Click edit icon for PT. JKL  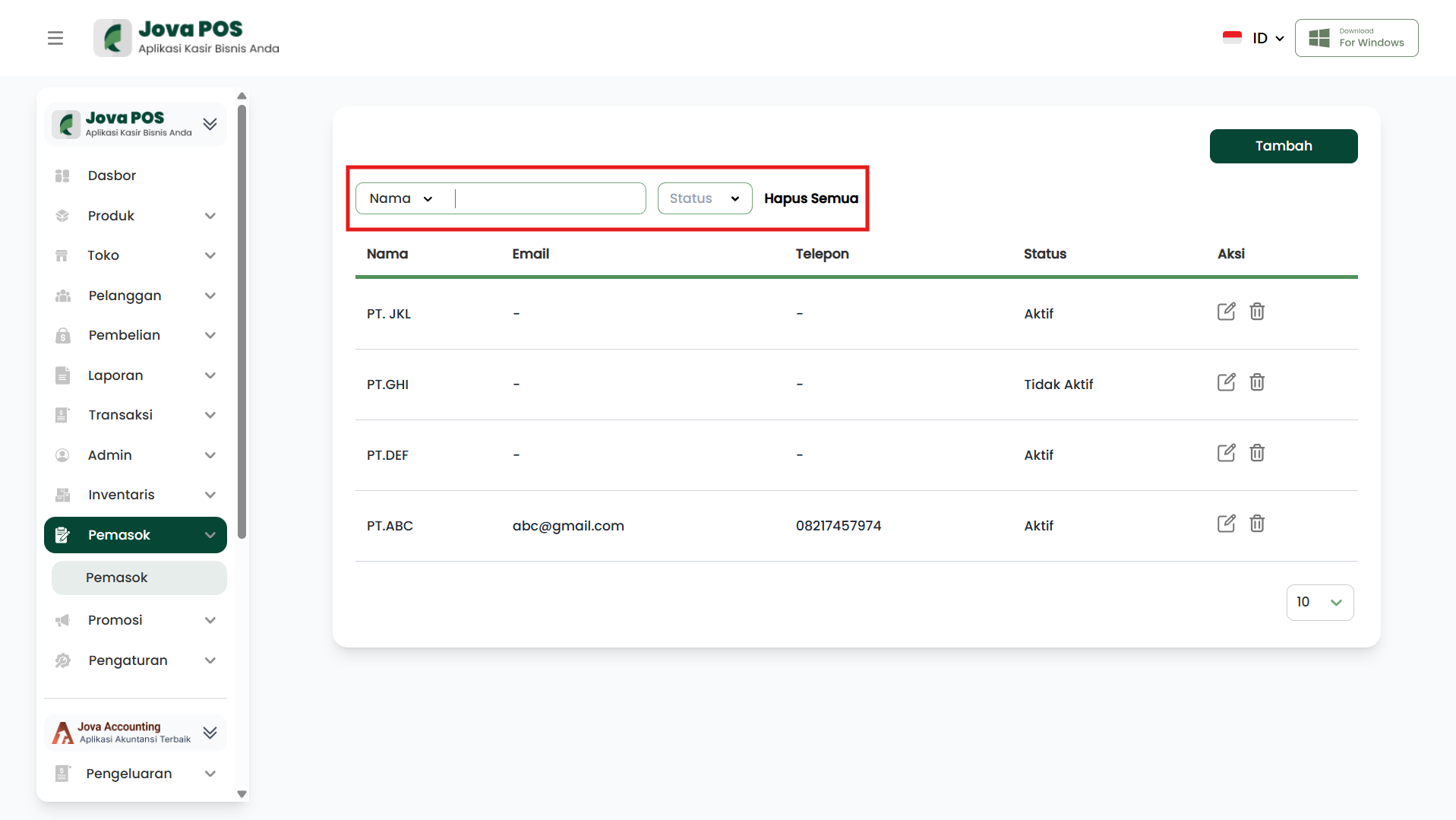tap(1226, 312)
